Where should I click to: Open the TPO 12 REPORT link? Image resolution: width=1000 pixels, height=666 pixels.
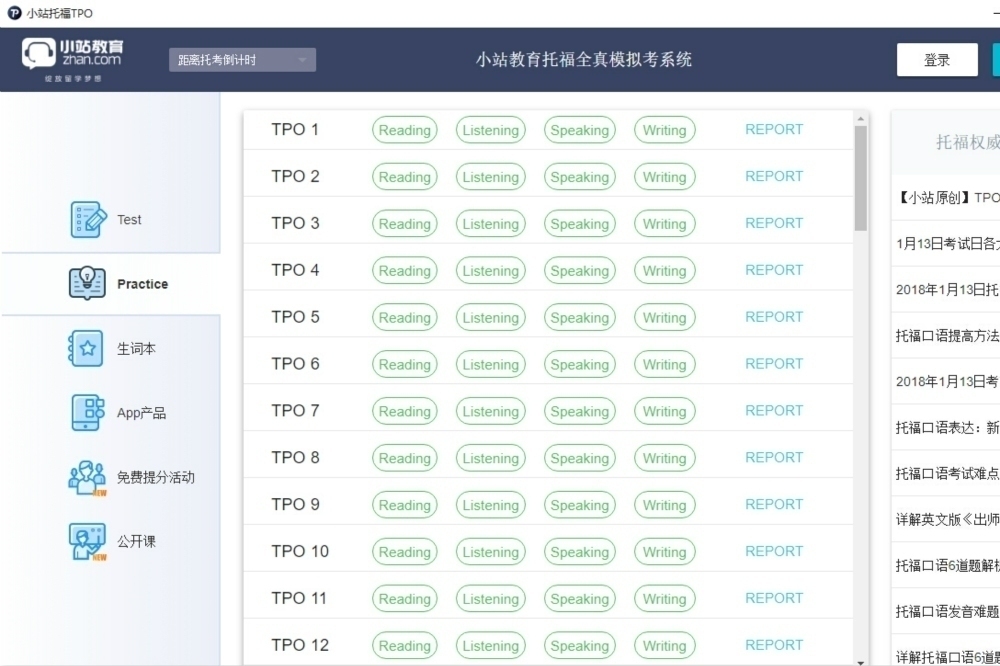774,645
